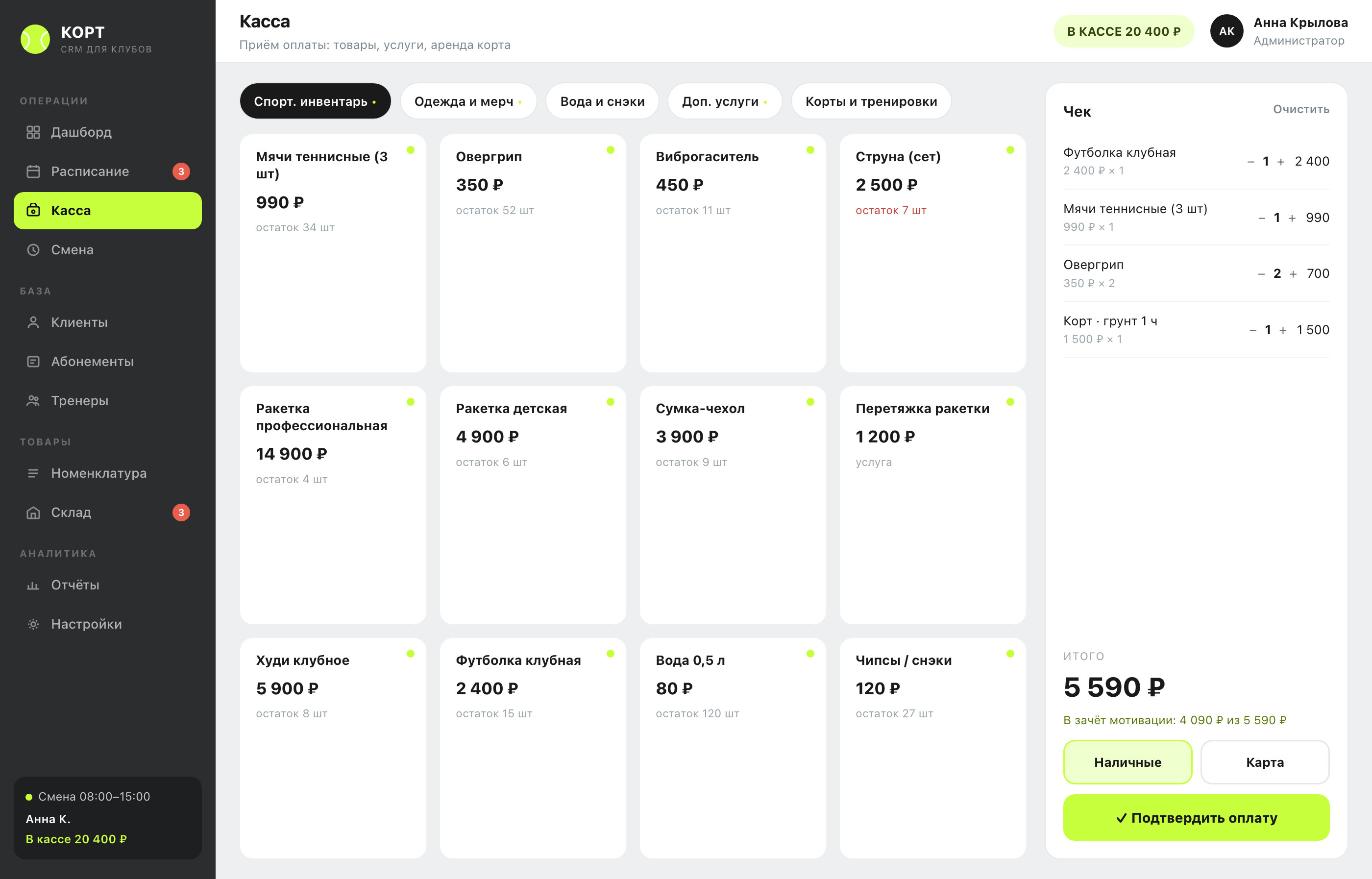Open Отчёты using the chart icon
This screenshot has width=1372, height=879.
click(x=33, y=585)
